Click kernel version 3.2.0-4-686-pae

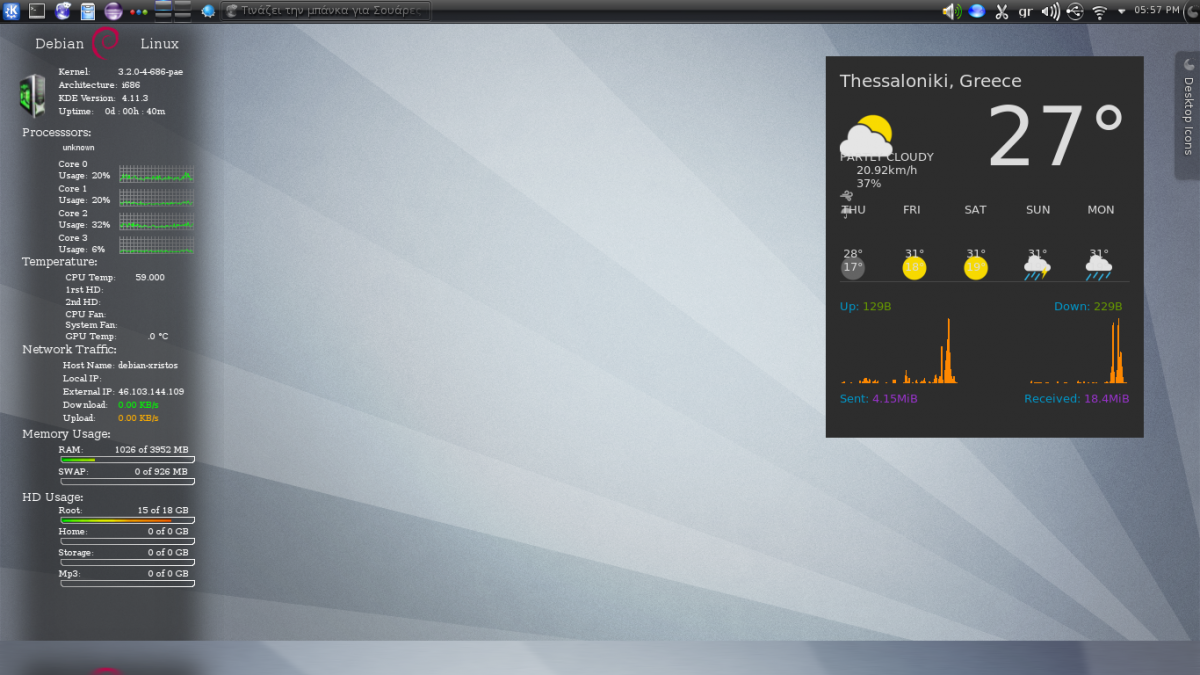[150, 72]
